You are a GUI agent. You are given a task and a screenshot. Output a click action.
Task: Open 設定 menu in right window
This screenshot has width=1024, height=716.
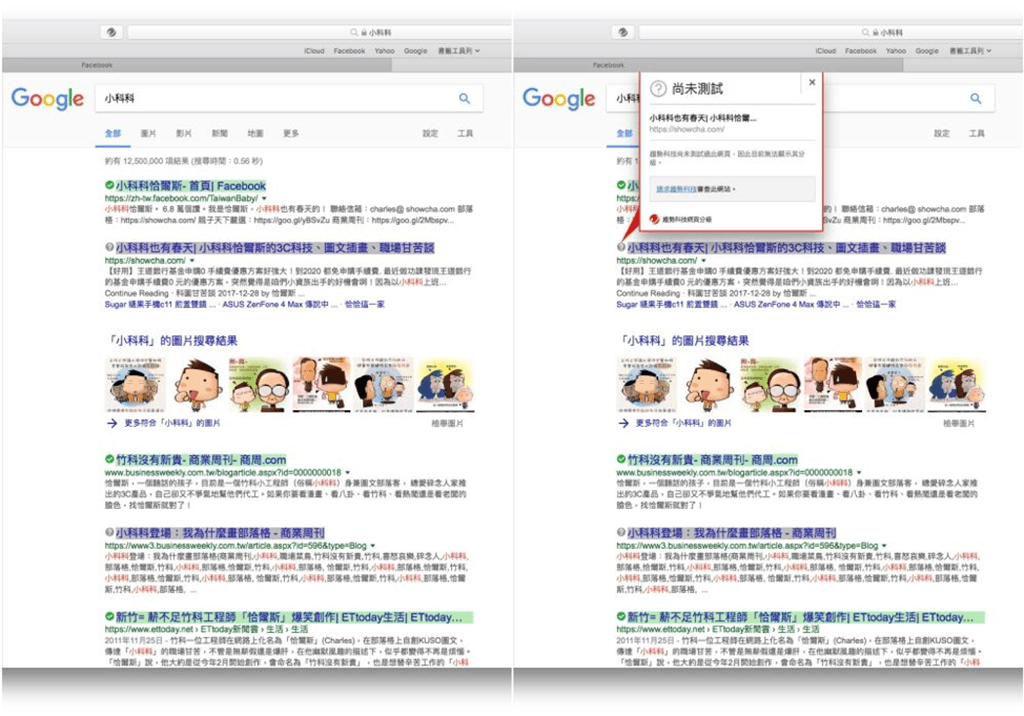[x=942, y=133]
